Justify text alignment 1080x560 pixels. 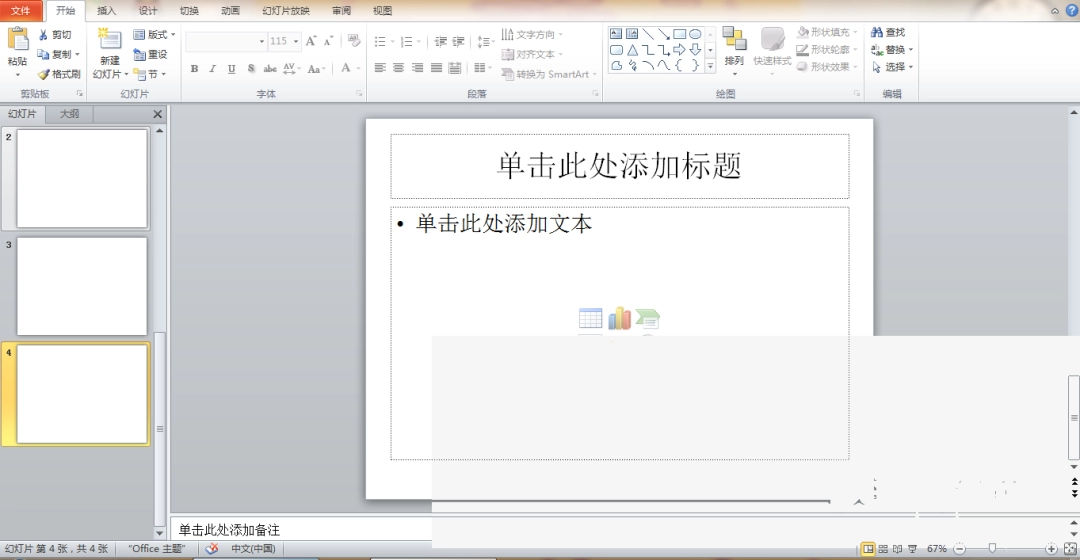(436, 68)
